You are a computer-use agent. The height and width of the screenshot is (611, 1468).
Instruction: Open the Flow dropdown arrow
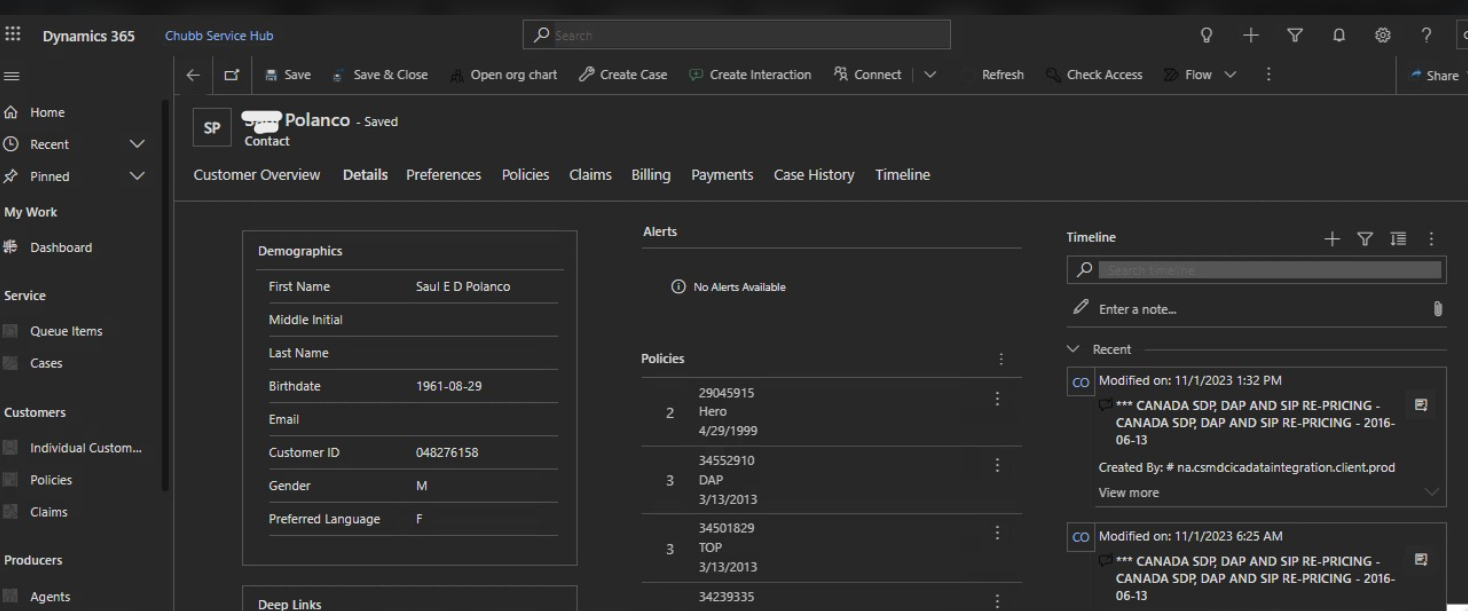click(x=1230, y=75)
